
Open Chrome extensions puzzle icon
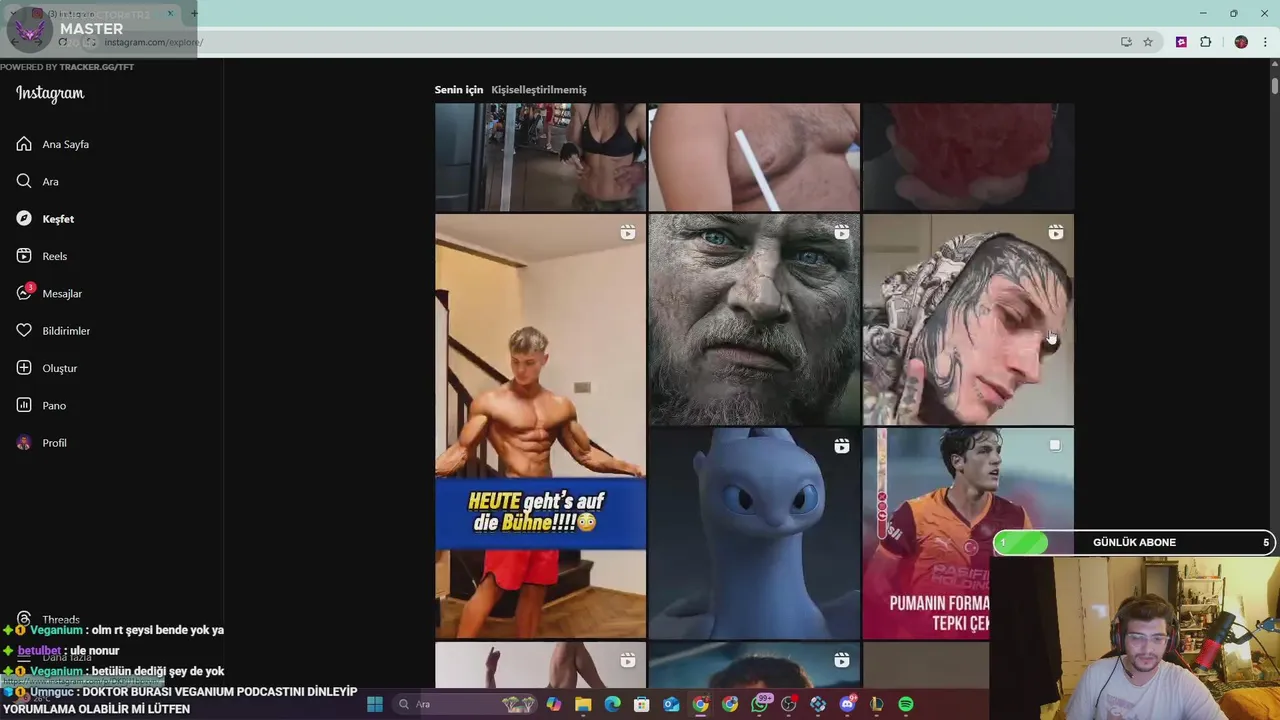pos(1205,42)
